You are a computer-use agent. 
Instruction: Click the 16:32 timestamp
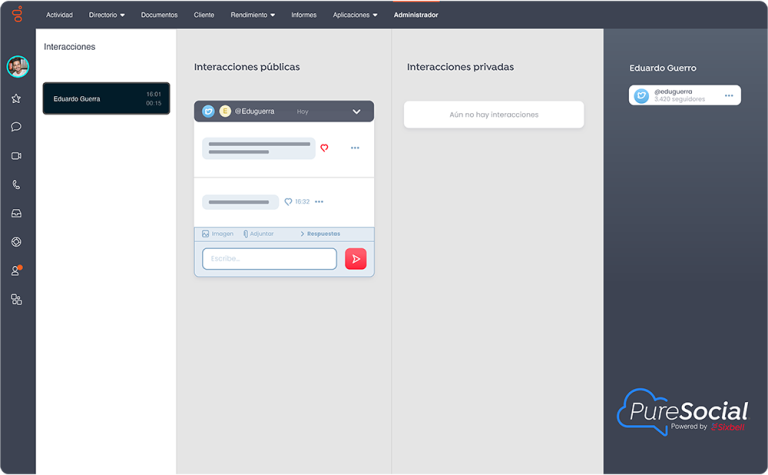[302, 202]
